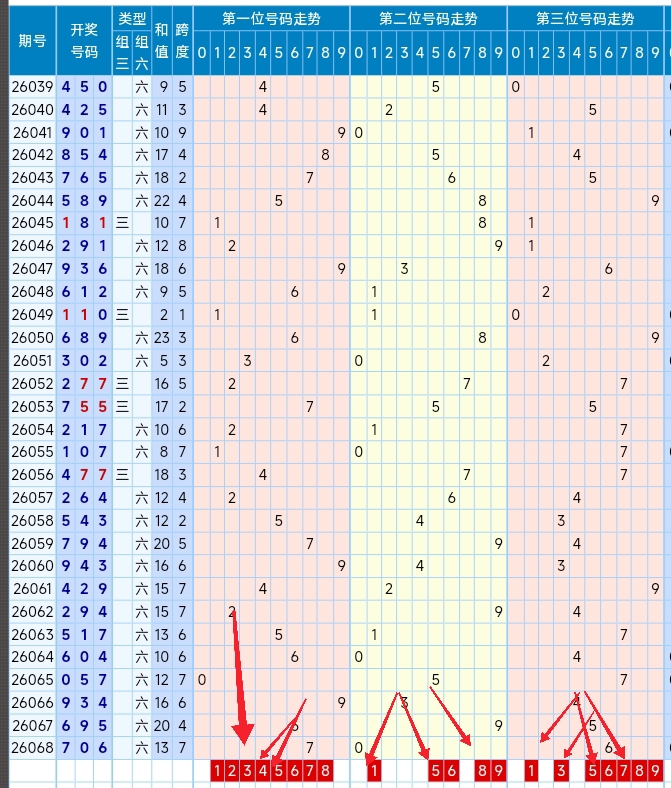Click span value 9 in row 26041
This screenshot has height=788, width=671.
182,133
